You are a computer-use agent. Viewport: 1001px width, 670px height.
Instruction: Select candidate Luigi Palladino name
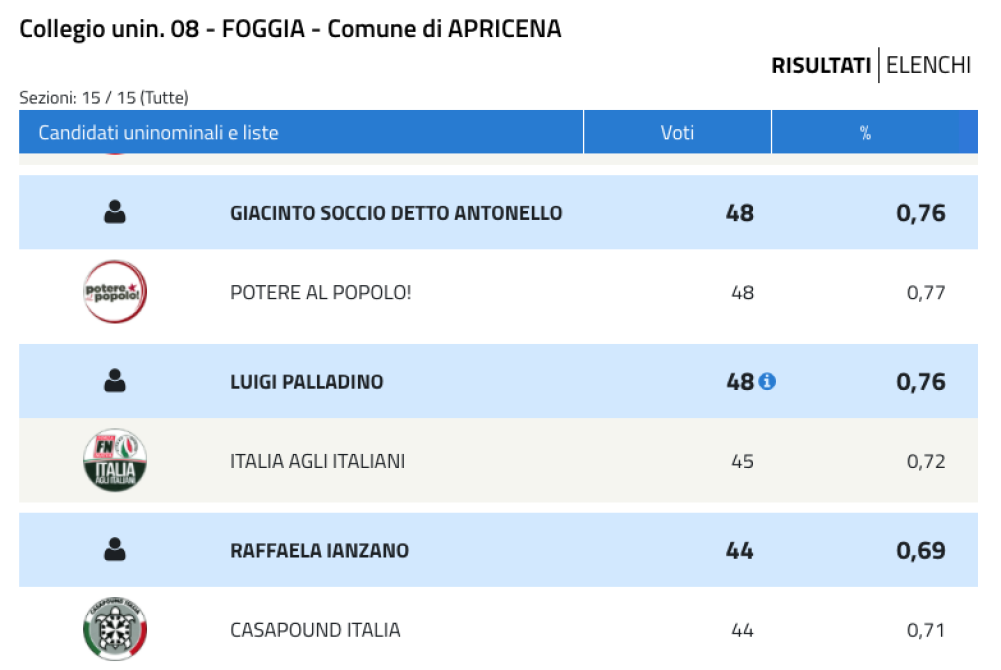click(x=306, y=382)
